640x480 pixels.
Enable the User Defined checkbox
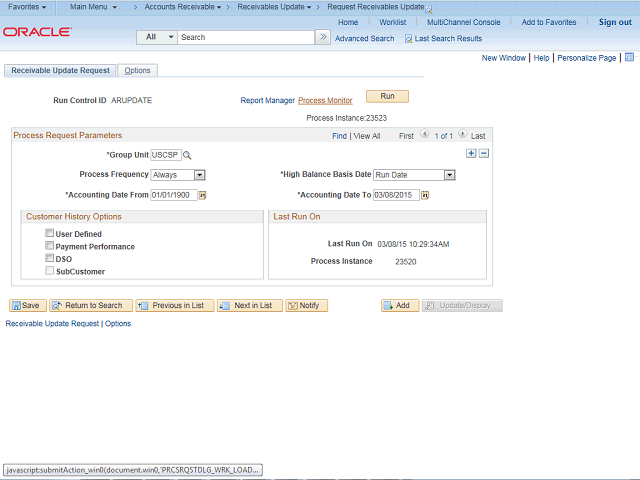tap(49, 233)
